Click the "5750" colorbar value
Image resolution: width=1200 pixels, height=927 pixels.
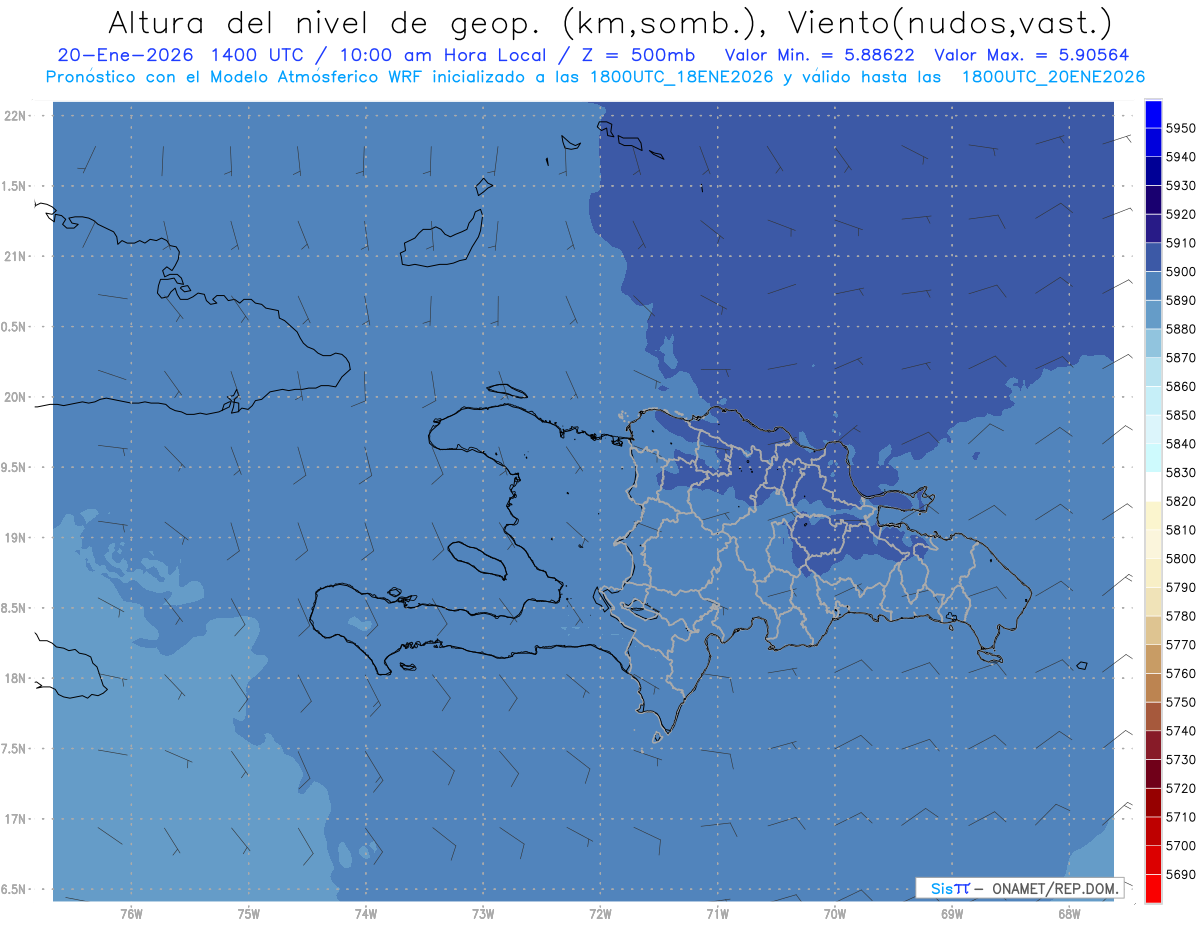1180,702
